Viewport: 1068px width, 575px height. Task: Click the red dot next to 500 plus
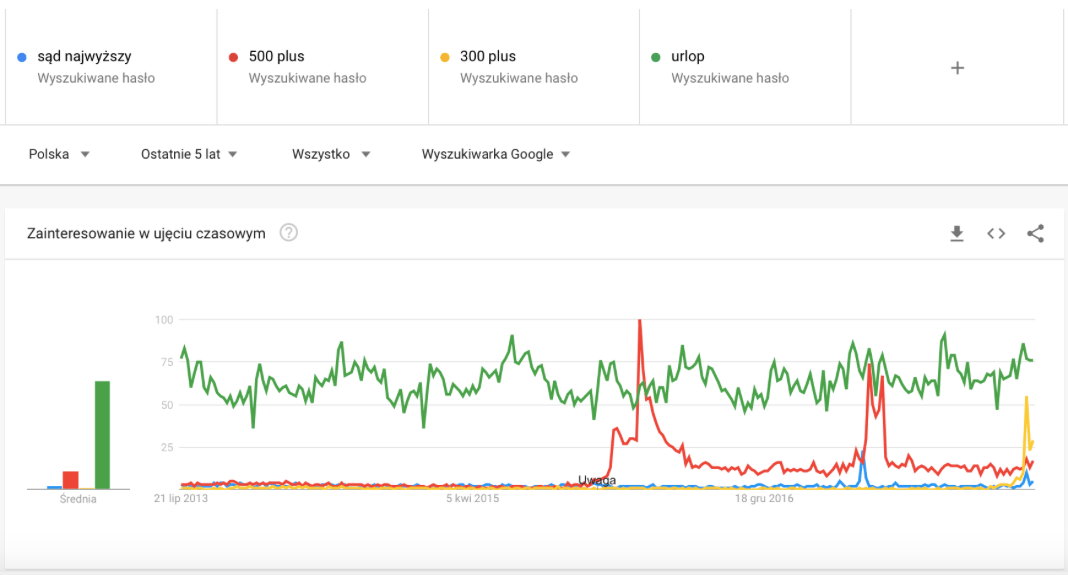click(x=233, y=57)
